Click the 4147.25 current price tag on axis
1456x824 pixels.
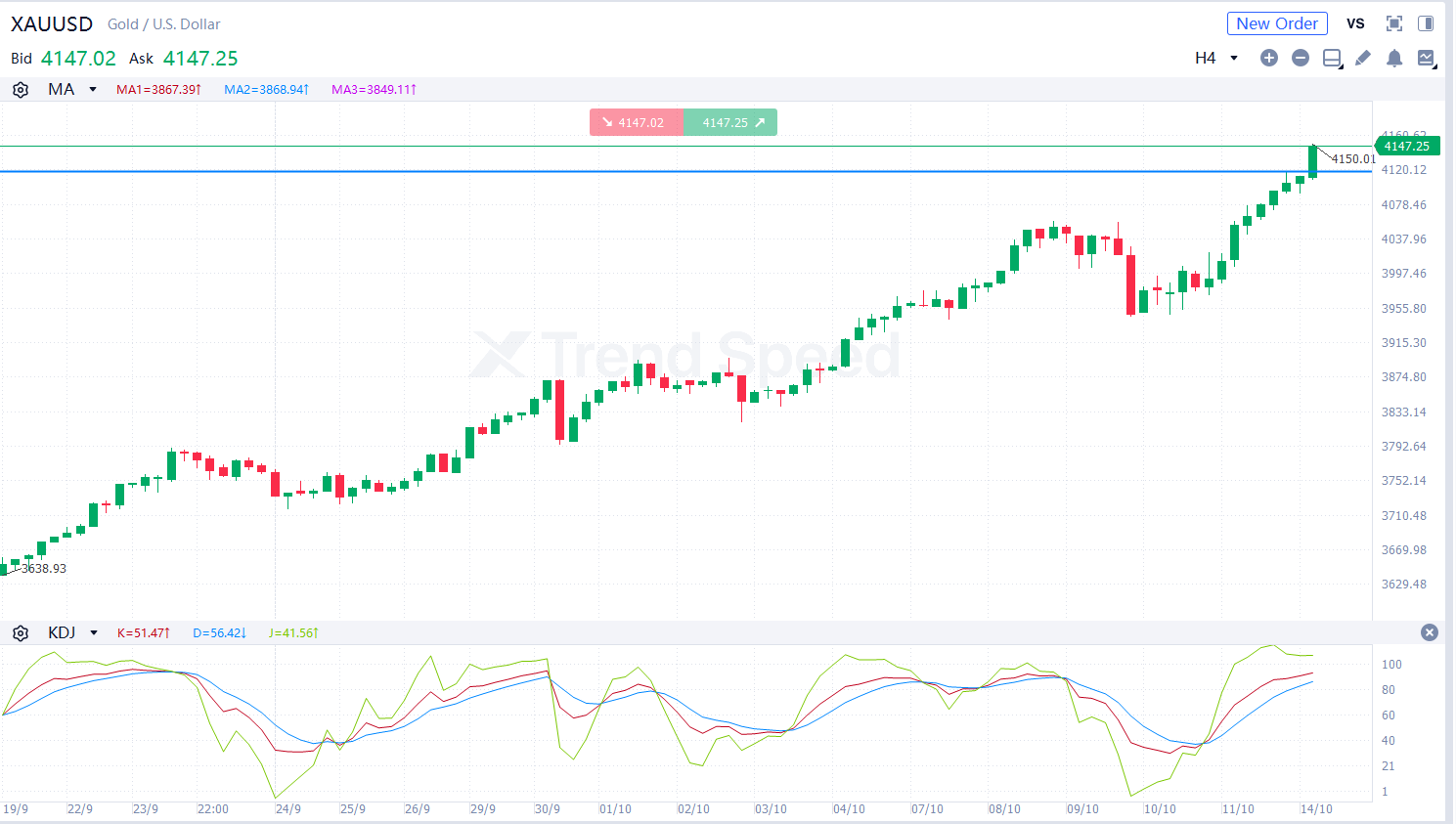[x=1406, y=147]
